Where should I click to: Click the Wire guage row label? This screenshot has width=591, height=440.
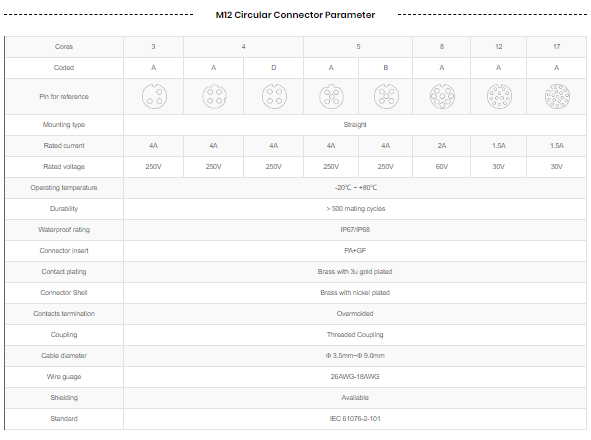tap(64, 377)
